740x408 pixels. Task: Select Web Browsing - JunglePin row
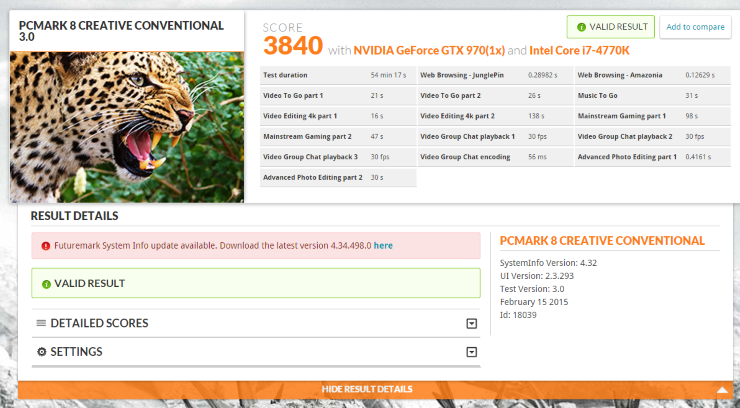pos(496,75)
